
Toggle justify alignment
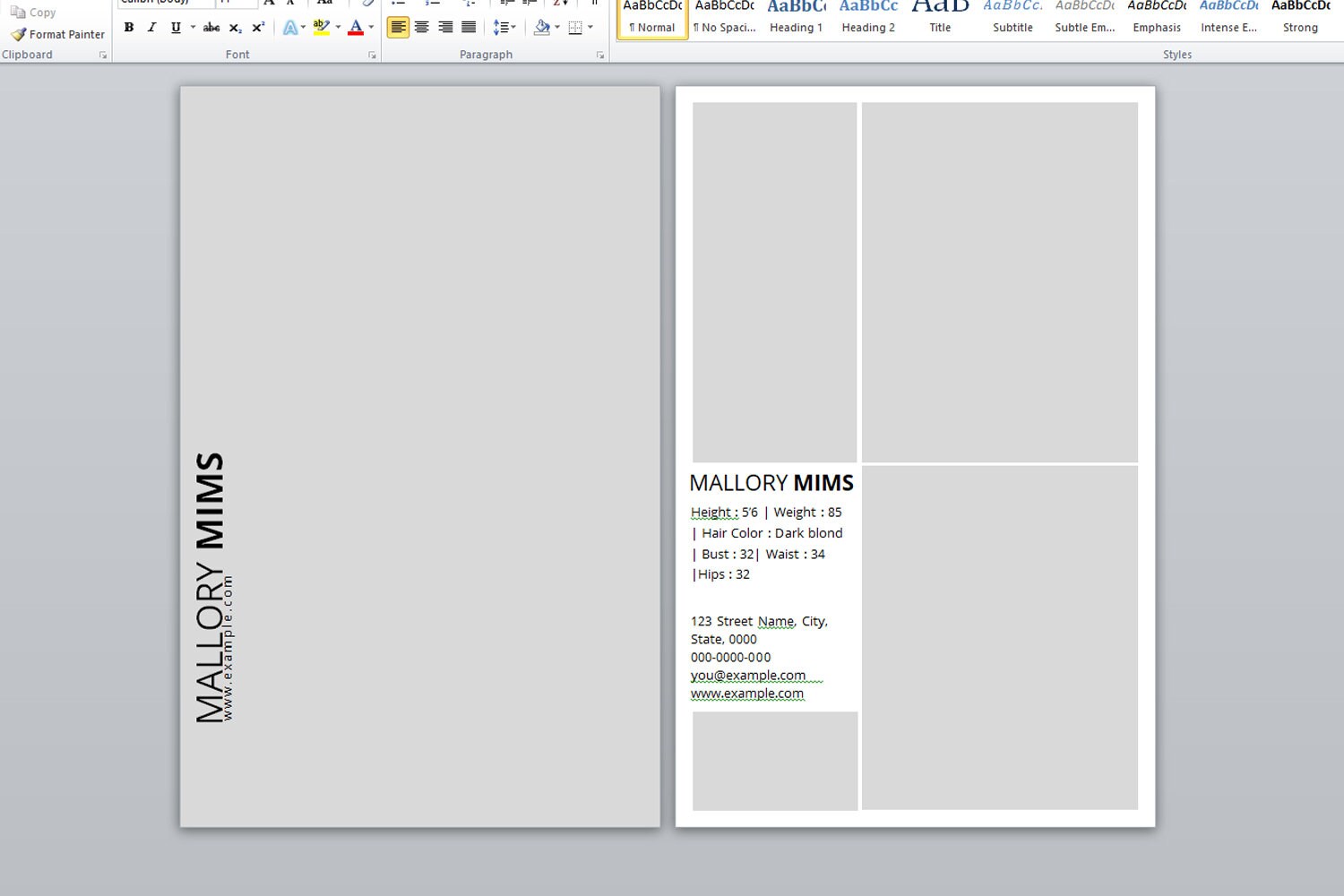pos(469,27)
